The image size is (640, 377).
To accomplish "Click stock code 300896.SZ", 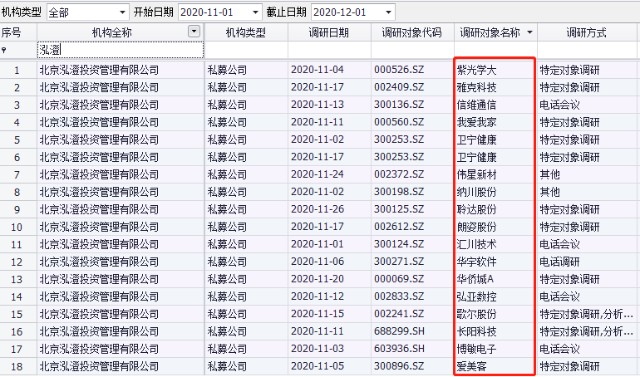I will (399, 366).
